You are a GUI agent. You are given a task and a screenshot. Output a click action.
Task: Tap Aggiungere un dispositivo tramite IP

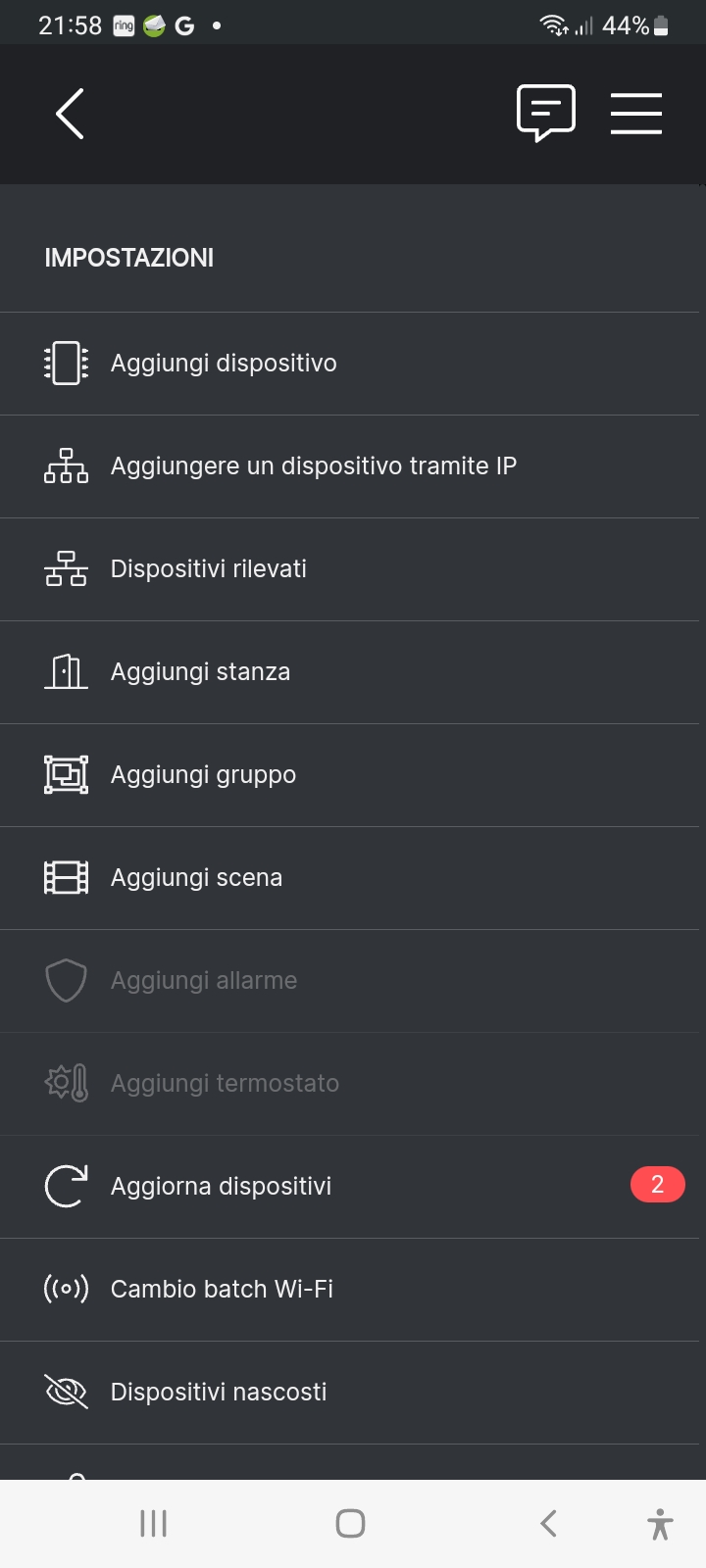314,466
